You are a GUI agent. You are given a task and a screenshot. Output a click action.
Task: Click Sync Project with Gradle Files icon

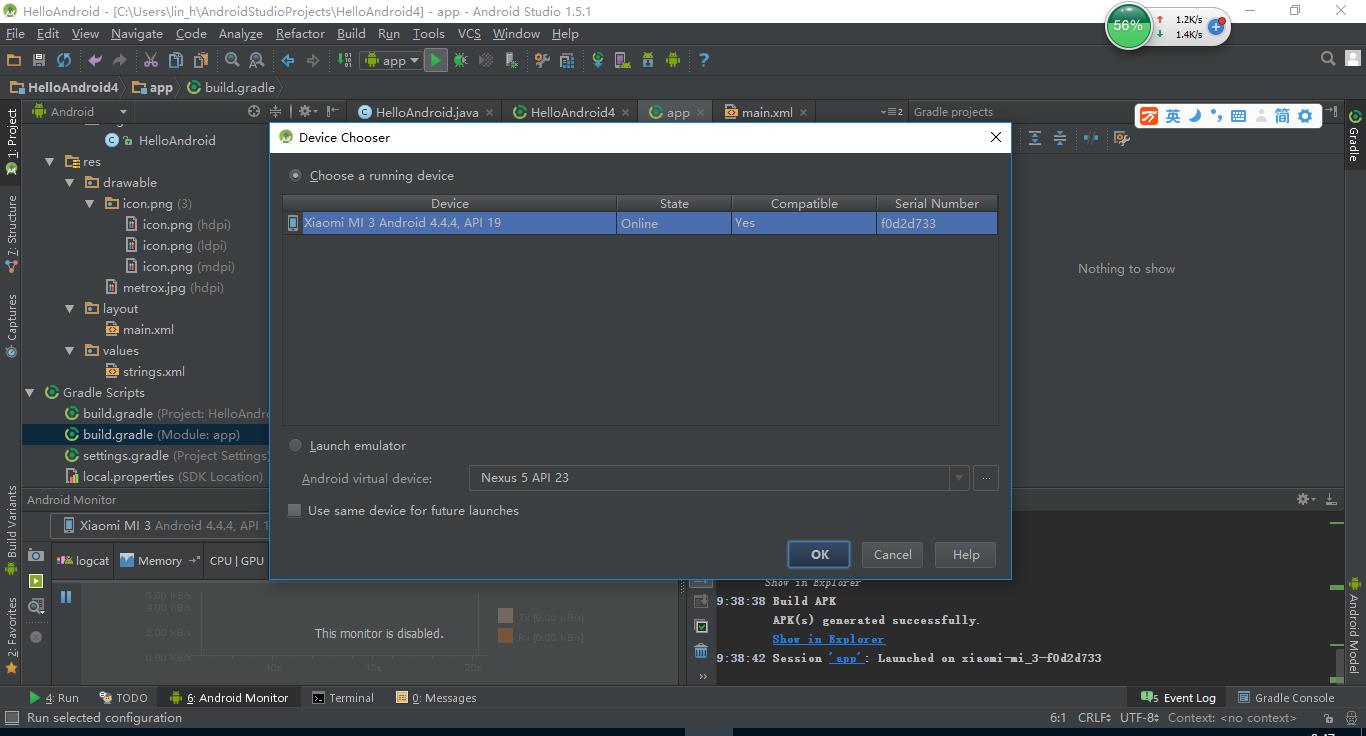pyautogui.click(x=598, y=60)
